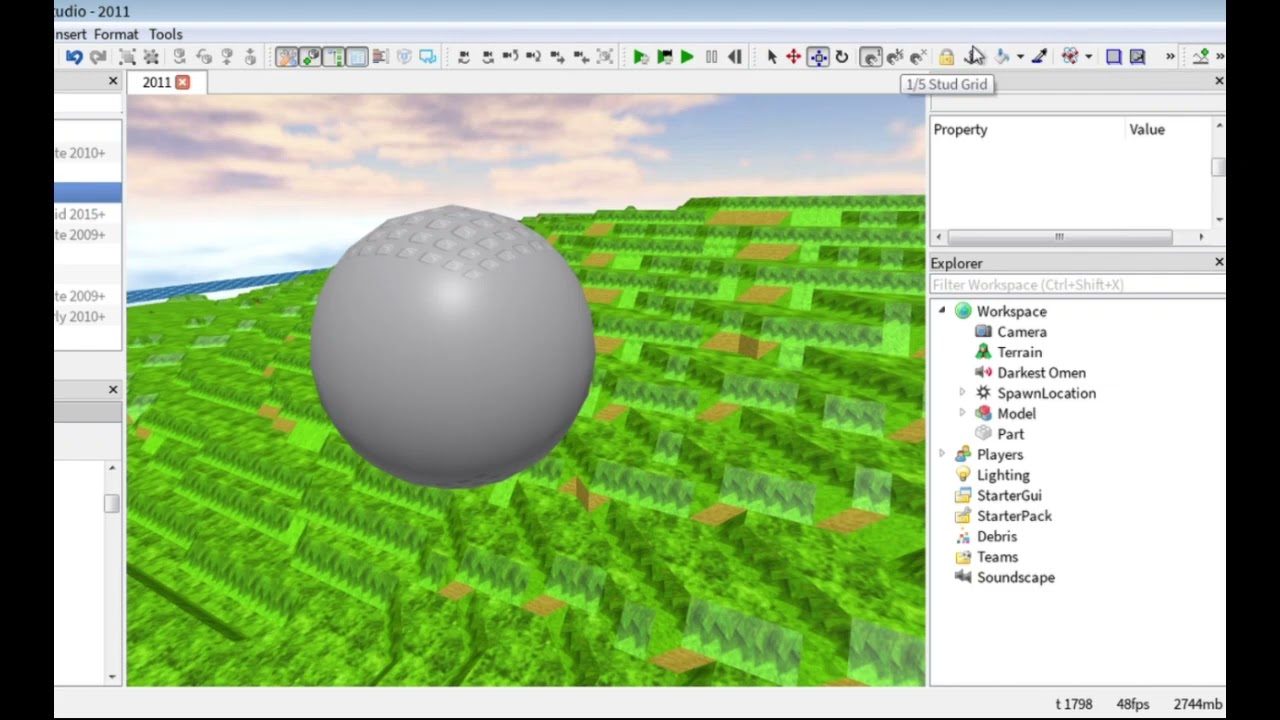Close the 2011 tab

pos(182,82)
